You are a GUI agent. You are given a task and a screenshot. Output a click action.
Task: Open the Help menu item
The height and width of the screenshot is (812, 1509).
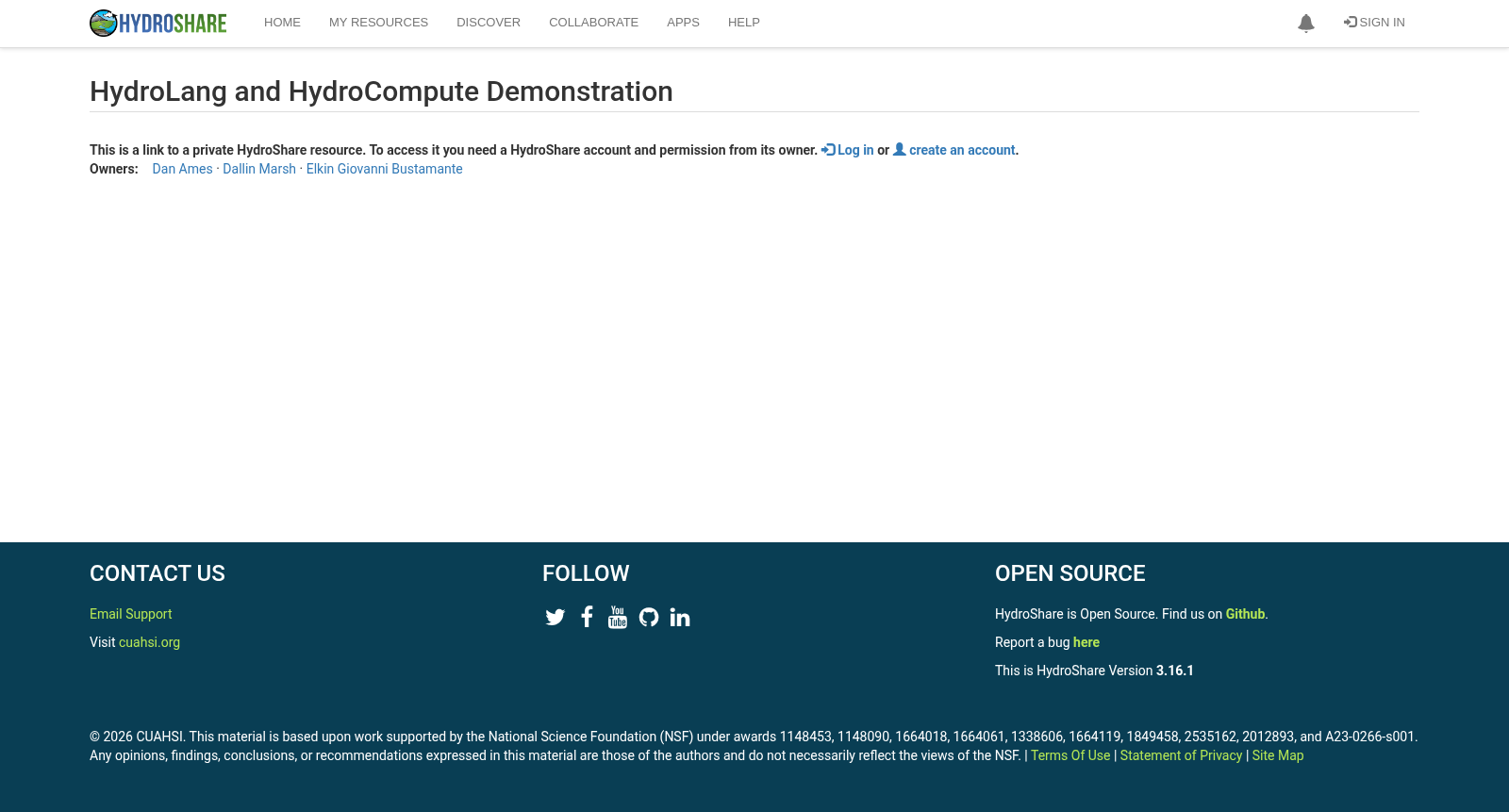click(x=743, y=23)
